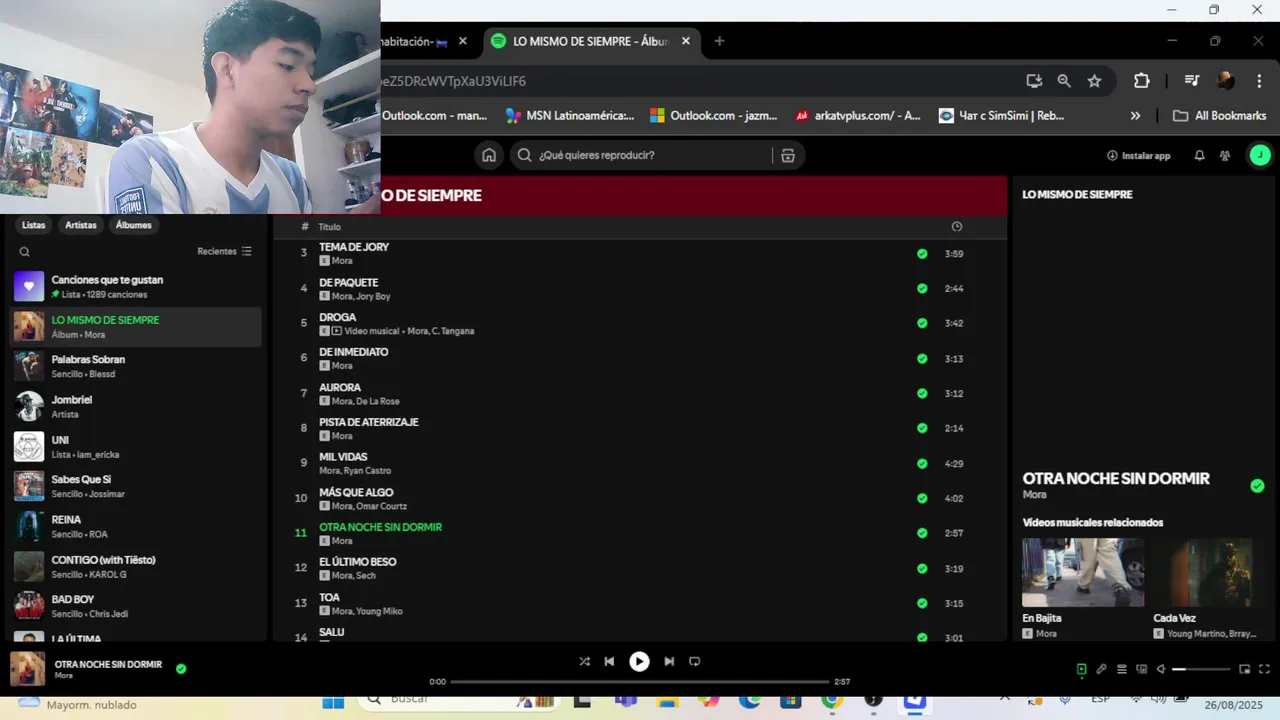Toggle saved check for MIL VIDAS
Viewport: 1280px width, 720px height.
pos(922,464)
